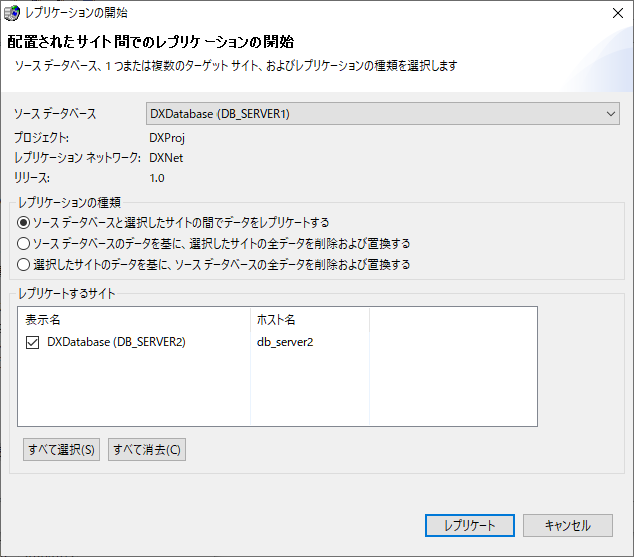The image size is (634, 557).
Task: Select the db_server2 host name cell
Action: pos(286,342)
